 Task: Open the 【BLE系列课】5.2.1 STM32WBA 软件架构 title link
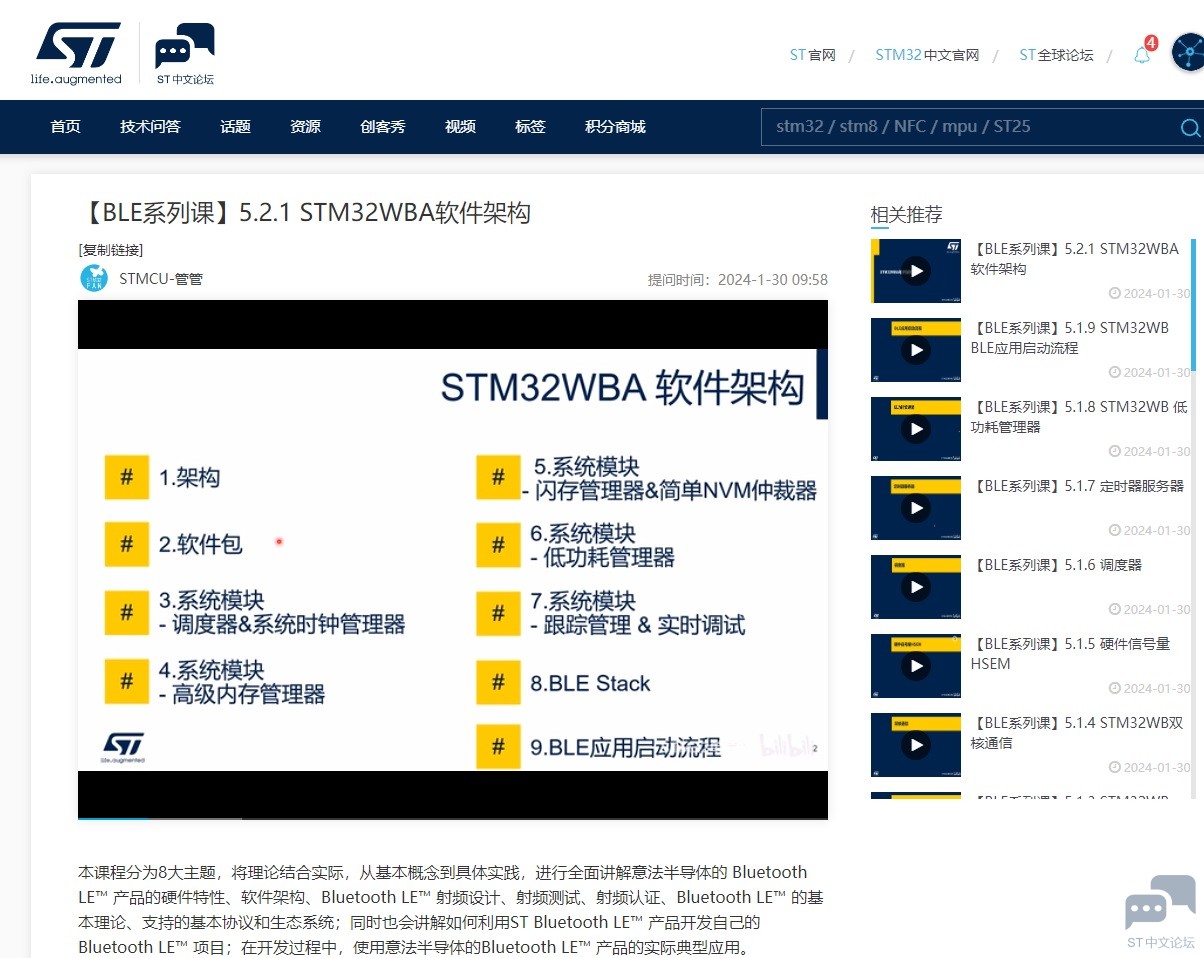click(x=1074, y=258)
